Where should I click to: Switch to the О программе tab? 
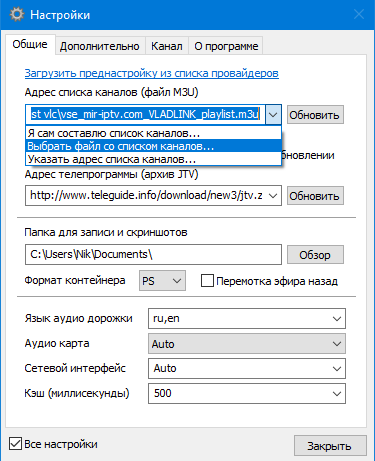(226, 46)
